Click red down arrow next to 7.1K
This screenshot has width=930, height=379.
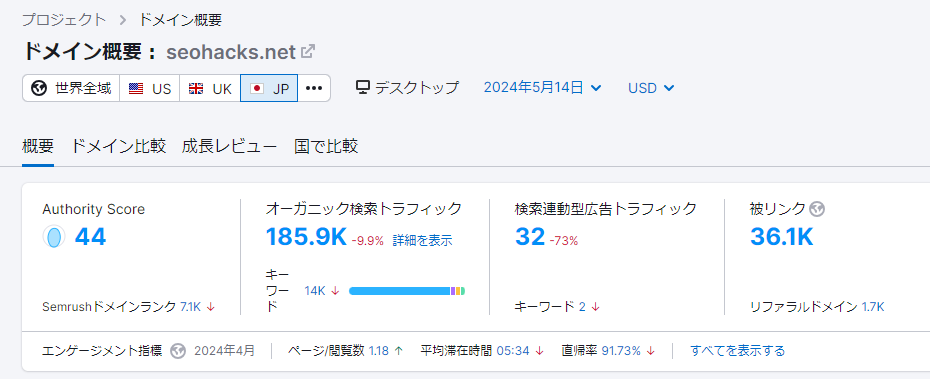pyautogui.click(x=210, y=307)
